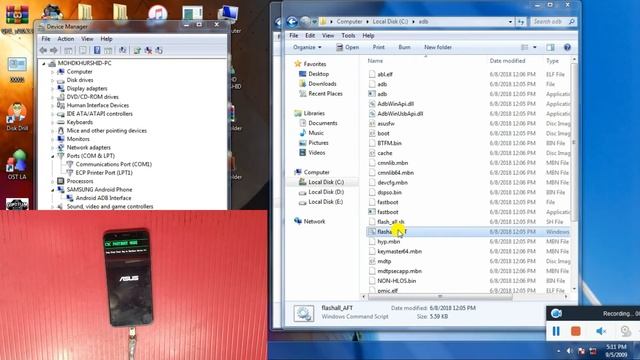Open View menu in Device Manager
The height and width of the screenshot is (360, 640).
pyautogui.click(x=87, y=39)
